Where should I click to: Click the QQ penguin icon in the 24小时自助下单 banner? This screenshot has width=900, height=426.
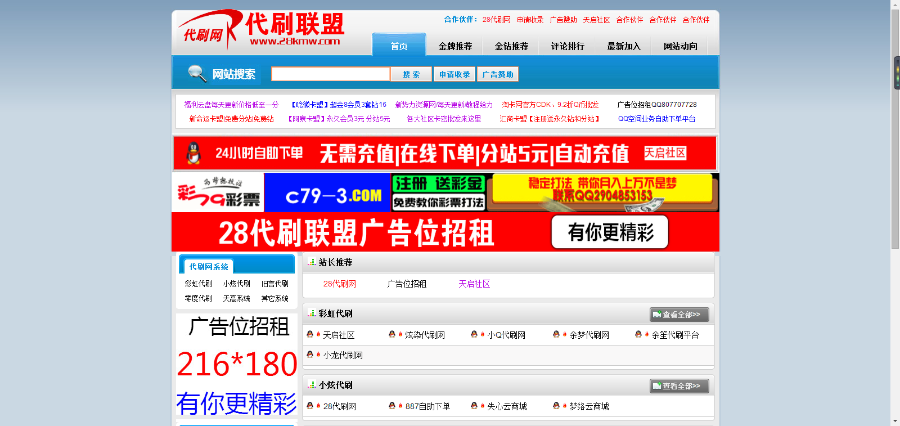(x=194, y=153)
